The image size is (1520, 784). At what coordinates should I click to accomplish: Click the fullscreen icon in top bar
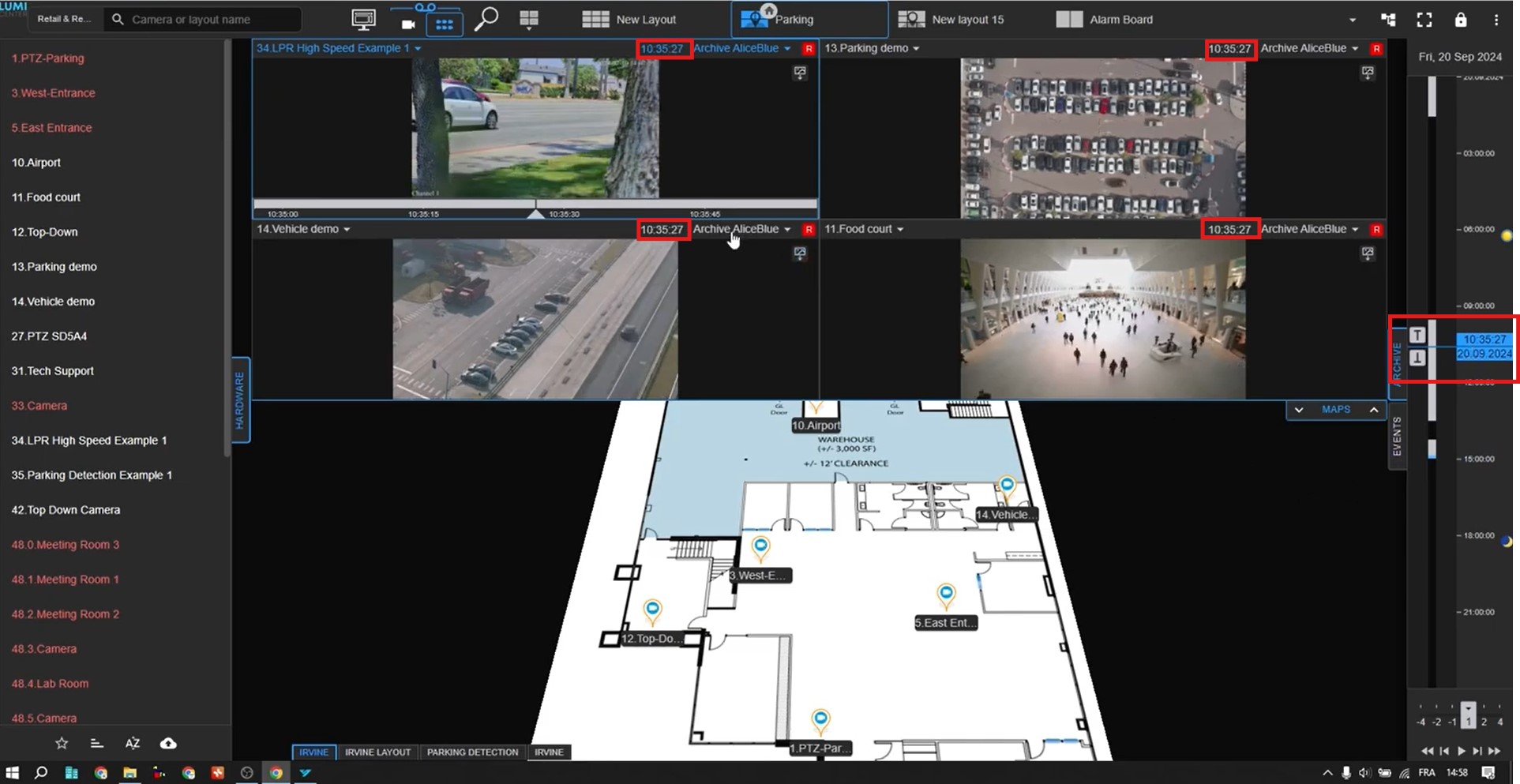pyautogui.click(x=1424, y=20)
